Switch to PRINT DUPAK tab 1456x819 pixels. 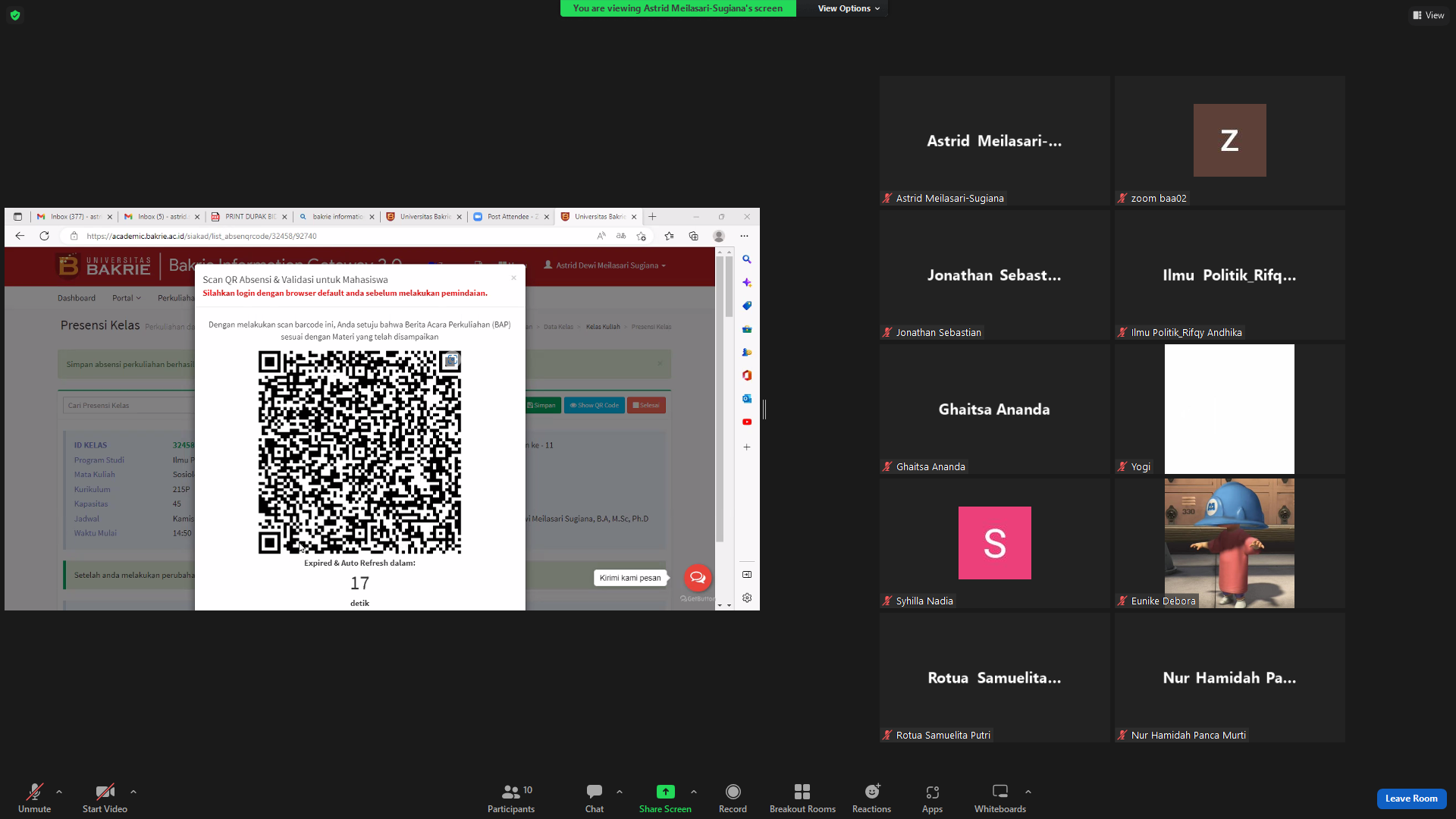(248, 217)
